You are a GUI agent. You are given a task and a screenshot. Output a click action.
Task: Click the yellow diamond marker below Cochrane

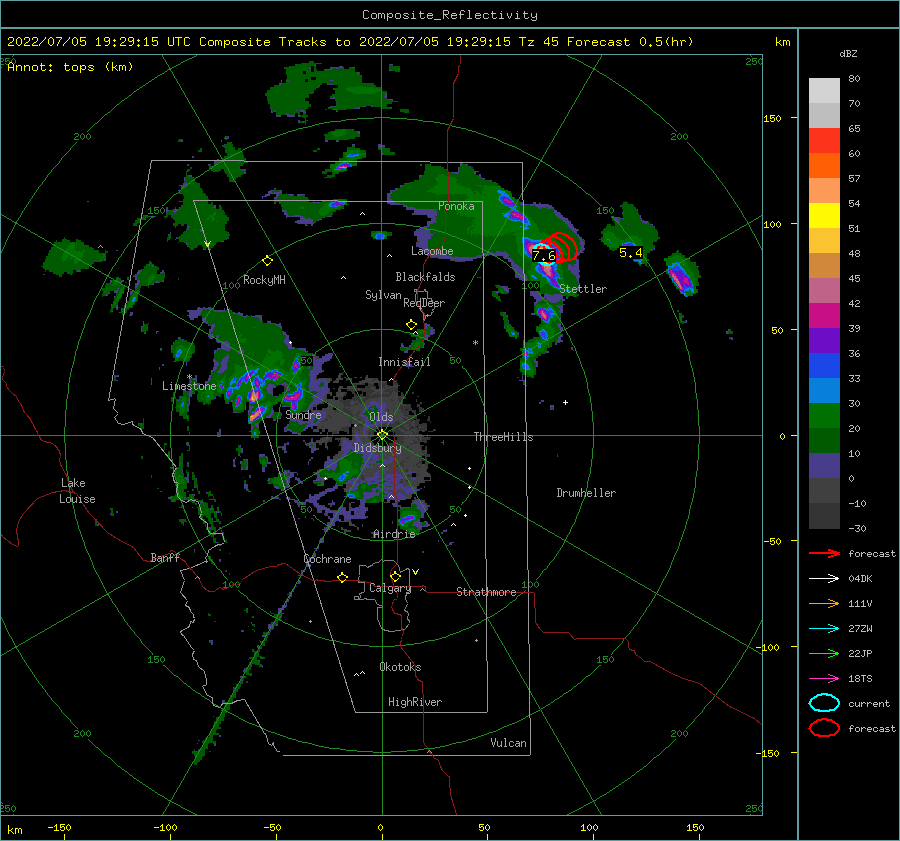click(342, 577)
